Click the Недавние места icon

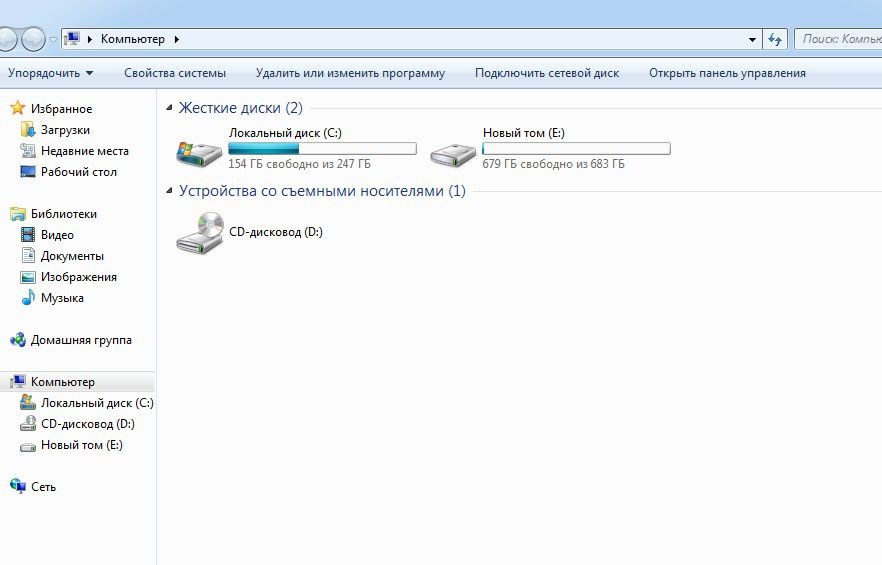pos(28,150)
